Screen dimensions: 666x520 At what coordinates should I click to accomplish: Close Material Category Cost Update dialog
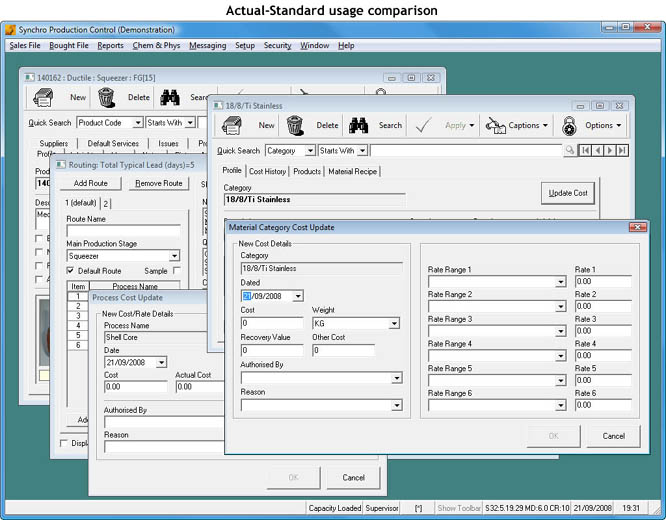638,227
